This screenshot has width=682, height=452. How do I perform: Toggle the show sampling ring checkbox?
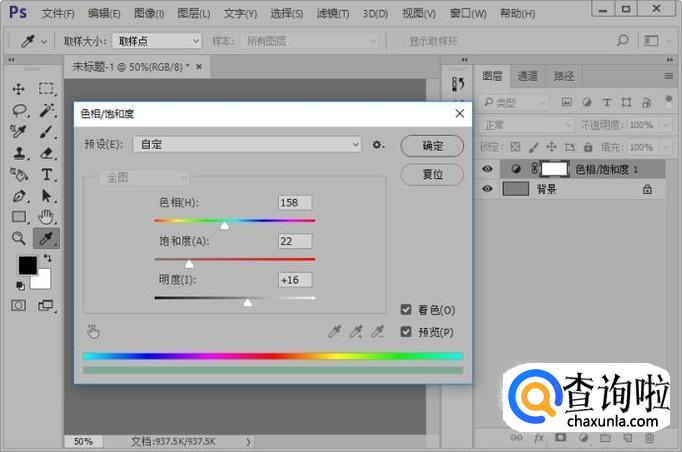pyautogui.click(x=397, y=41)
